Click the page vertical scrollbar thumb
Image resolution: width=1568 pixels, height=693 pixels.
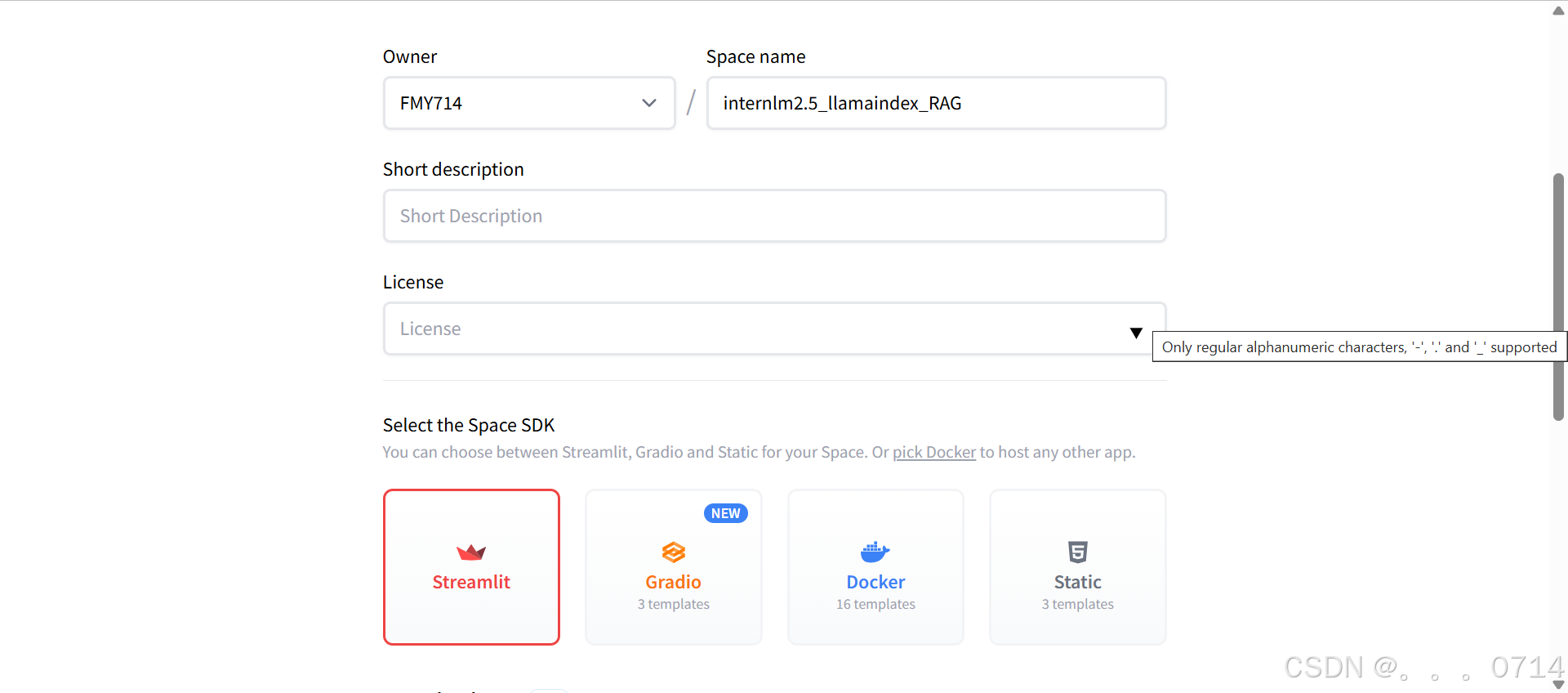pyautogui.click(x=1558, y=297)
